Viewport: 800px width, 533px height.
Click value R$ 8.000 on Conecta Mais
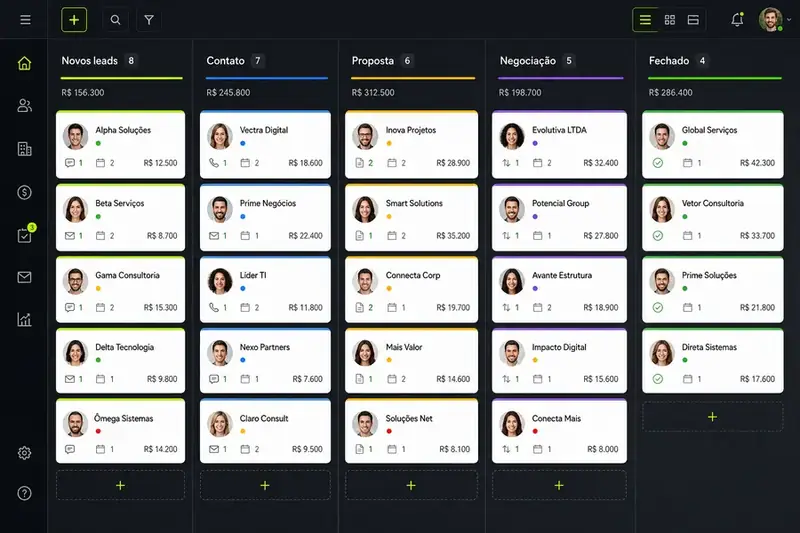[x=603, y=449]
